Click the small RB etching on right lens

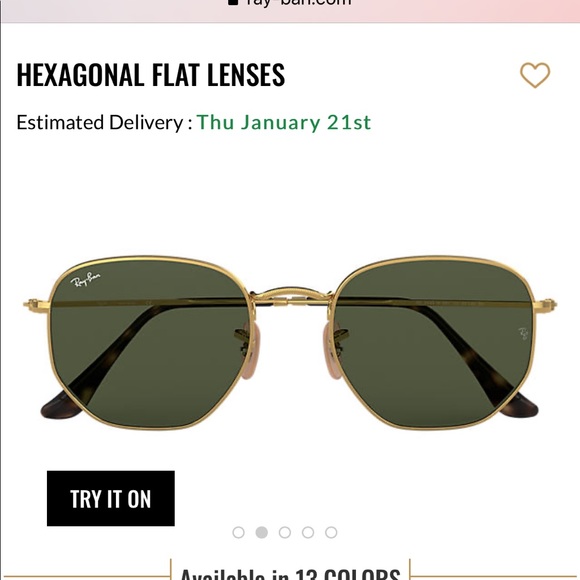(523, 333)
